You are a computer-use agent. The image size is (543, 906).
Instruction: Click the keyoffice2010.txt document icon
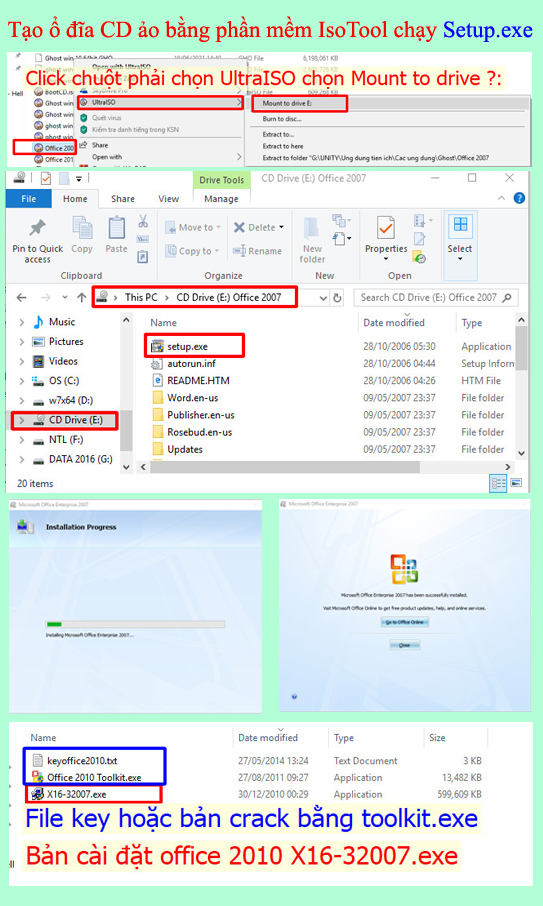[38, 760]
